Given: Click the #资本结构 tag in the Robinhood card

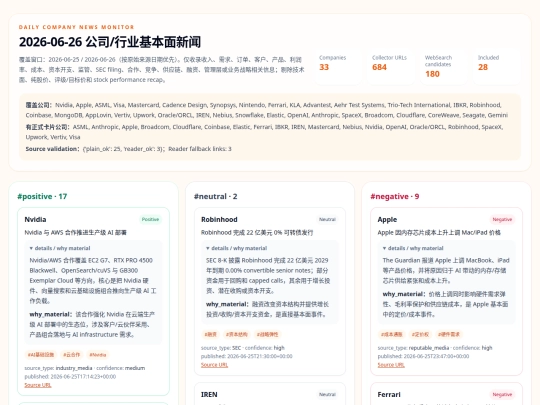Looking at the screenshot, I should coord(237,334).
